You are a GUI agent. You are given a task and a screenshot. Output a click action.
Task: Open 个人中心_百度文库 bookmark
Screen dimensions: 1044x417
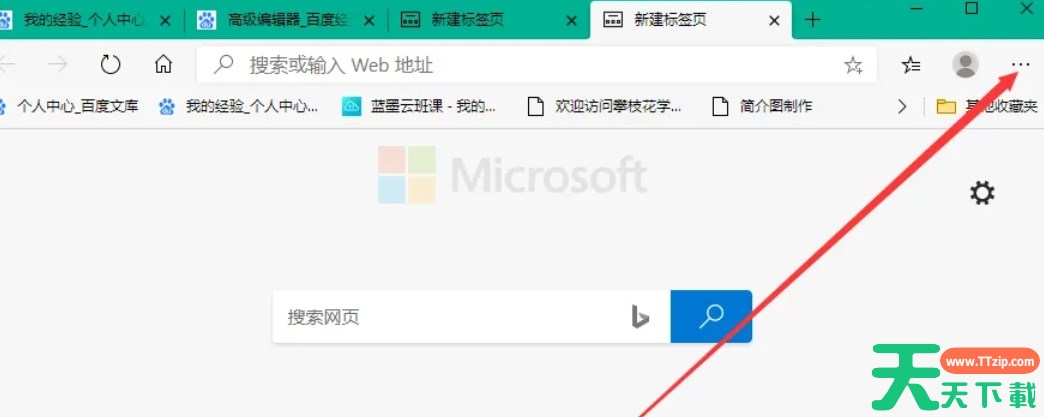click(x=69, y=106)
